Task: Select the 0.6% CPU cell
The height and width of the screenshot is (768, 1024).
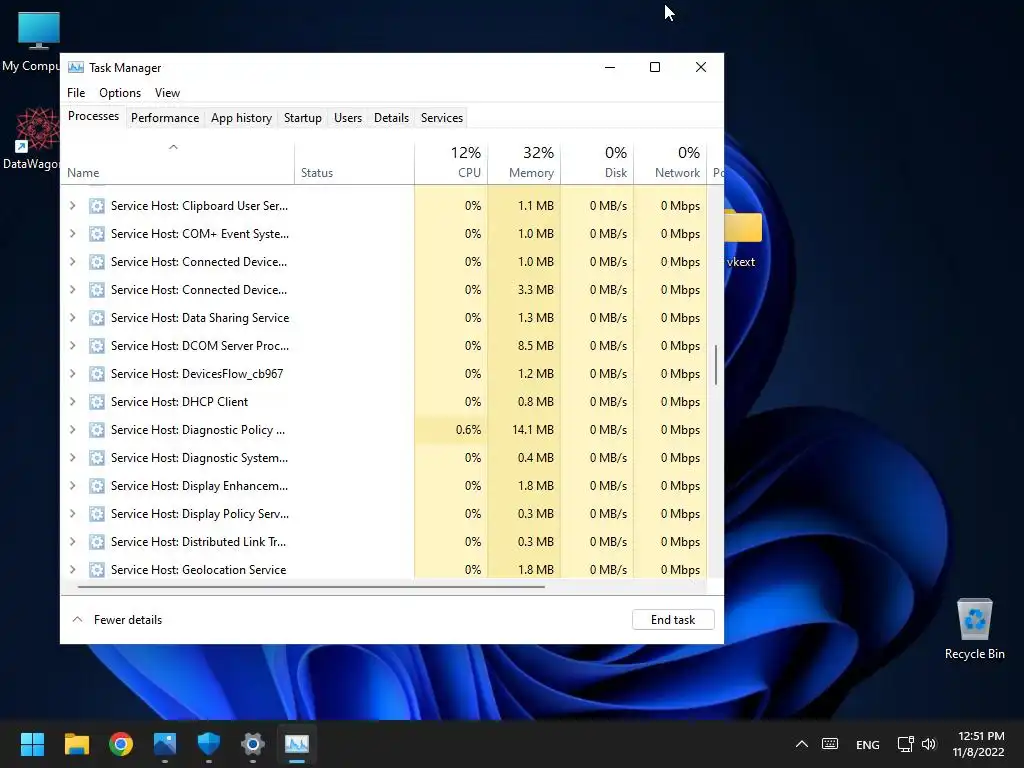Action: tap(451, 430)
